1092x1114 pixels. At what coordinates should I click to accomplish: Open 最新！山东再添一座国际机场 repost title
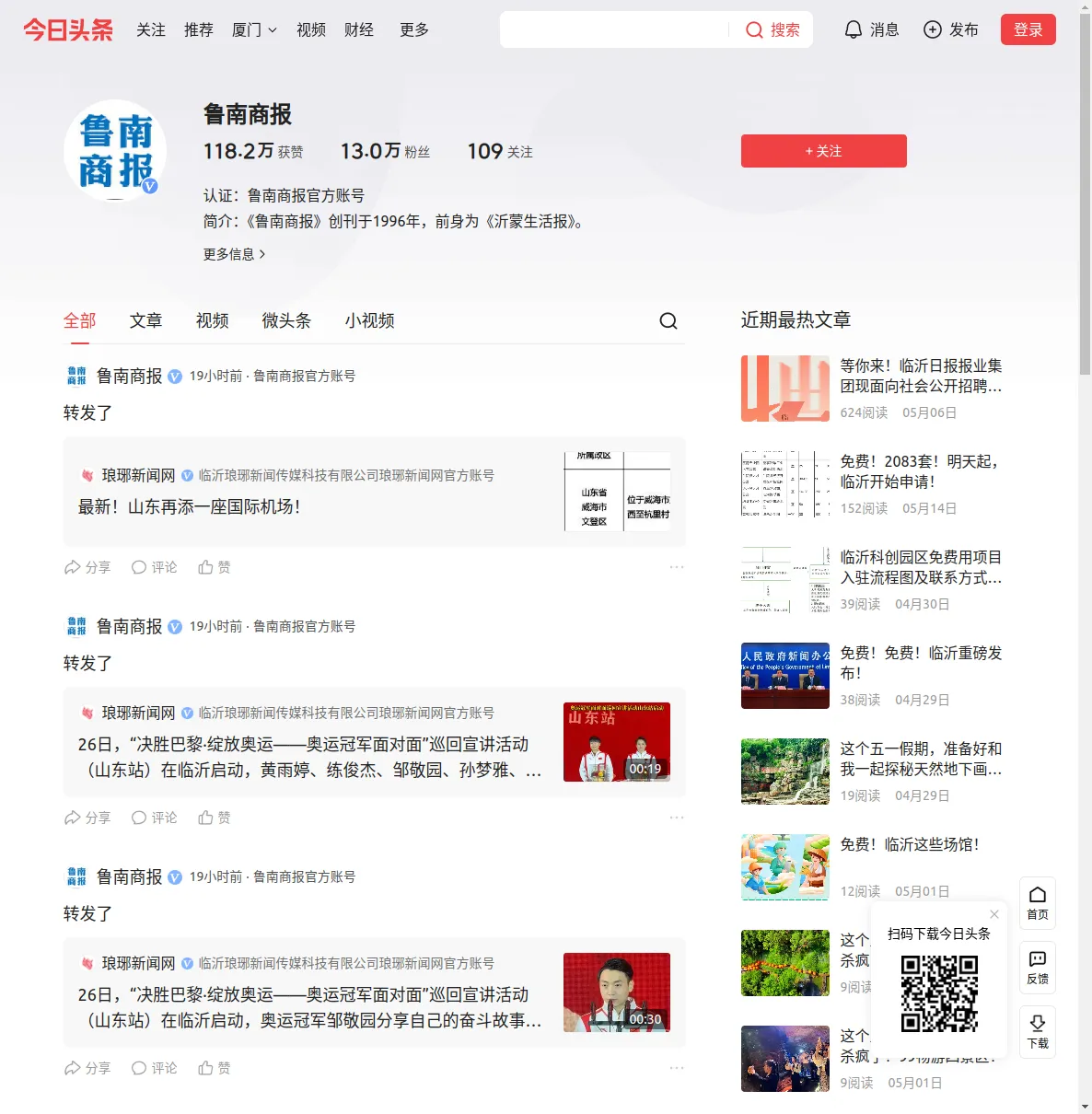pos(189,506)
